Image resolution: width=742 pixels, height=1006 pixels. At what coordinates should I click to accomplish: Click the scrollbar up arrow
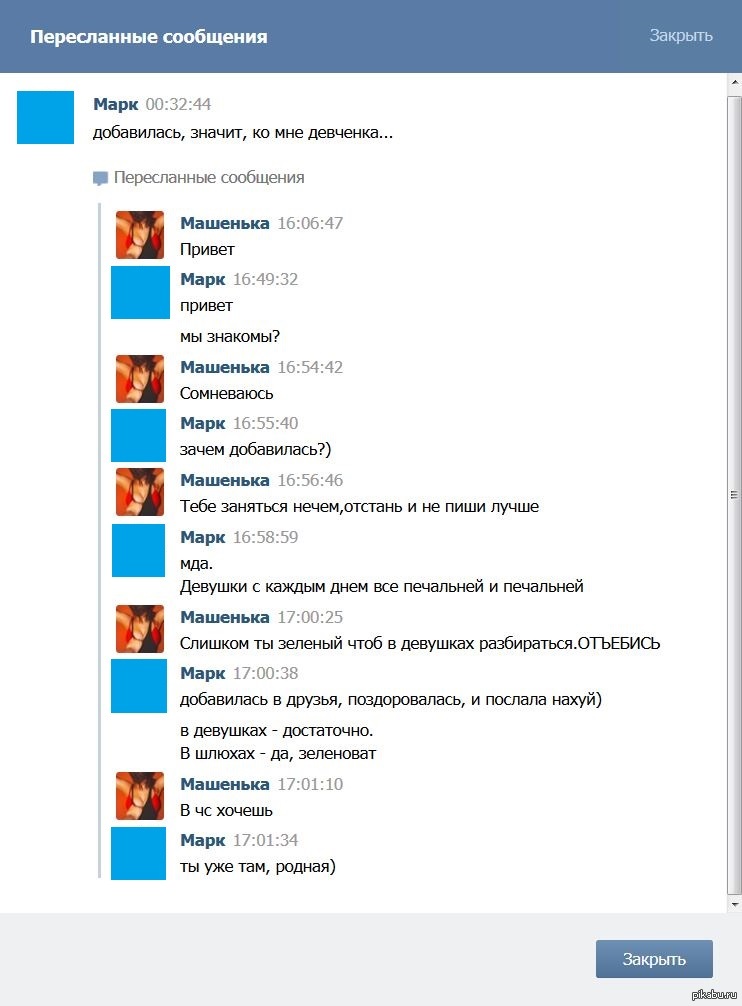734,83
